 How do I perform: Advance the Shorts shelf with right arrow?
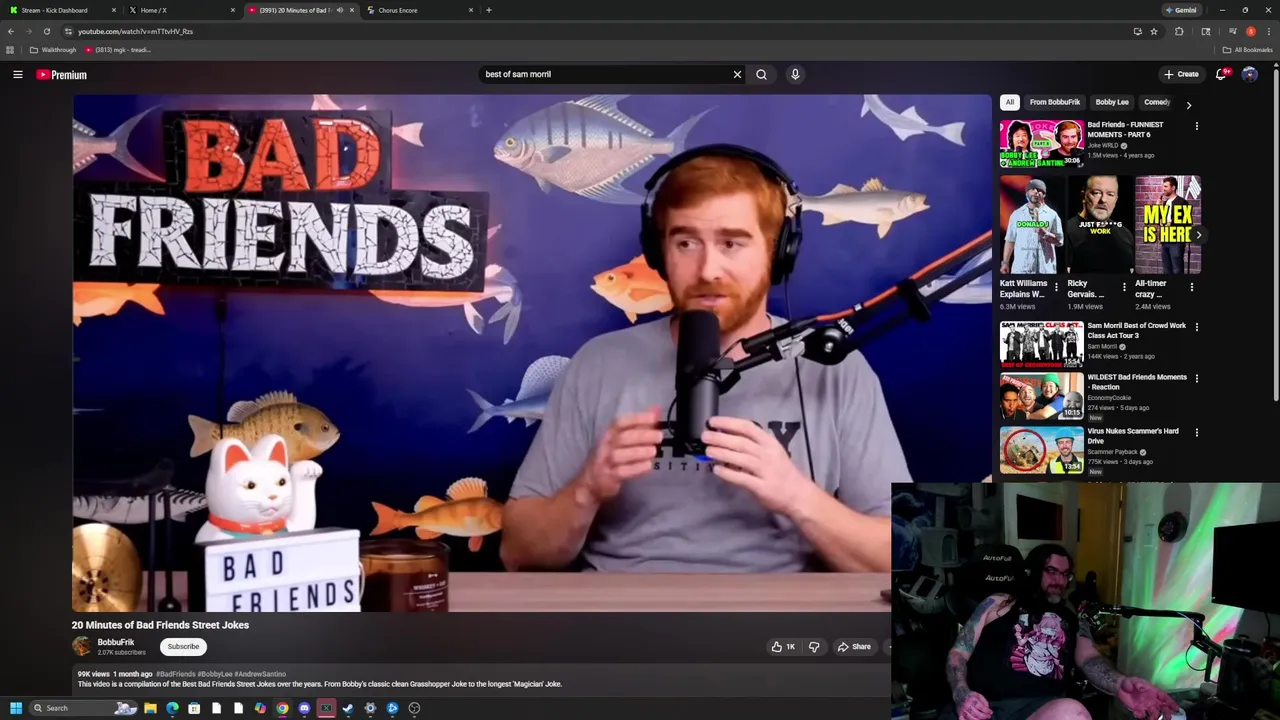tap(1198, 235)
